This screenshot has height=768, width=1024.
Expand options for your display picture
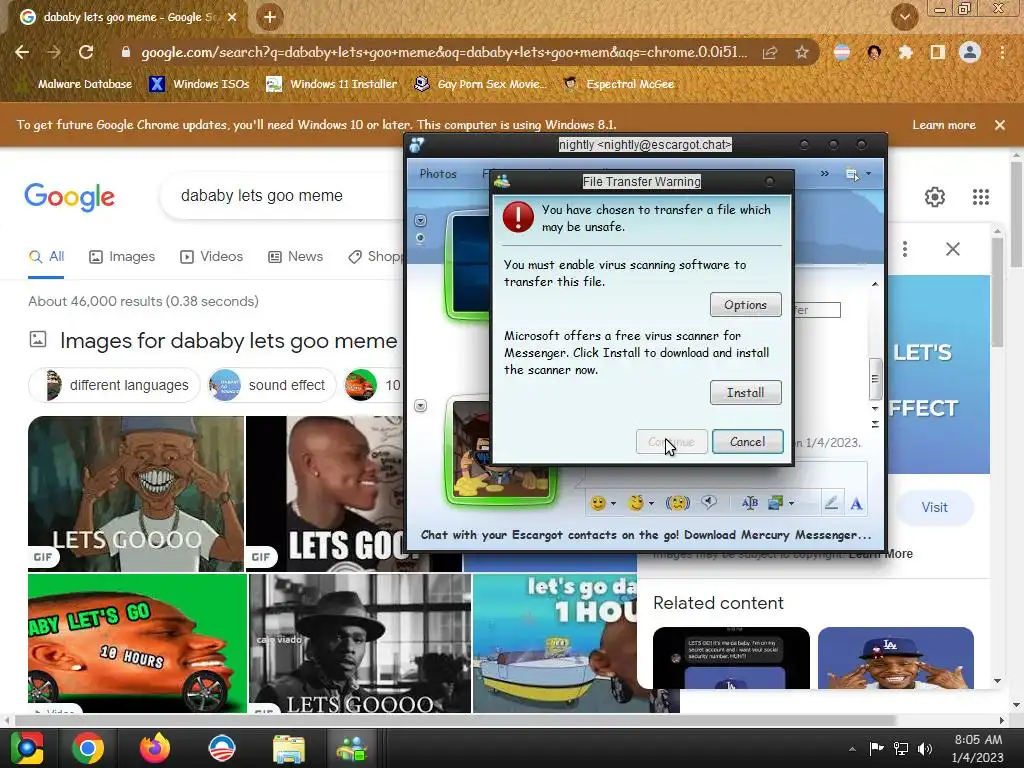pyautogui.click(x=421, y=406)
